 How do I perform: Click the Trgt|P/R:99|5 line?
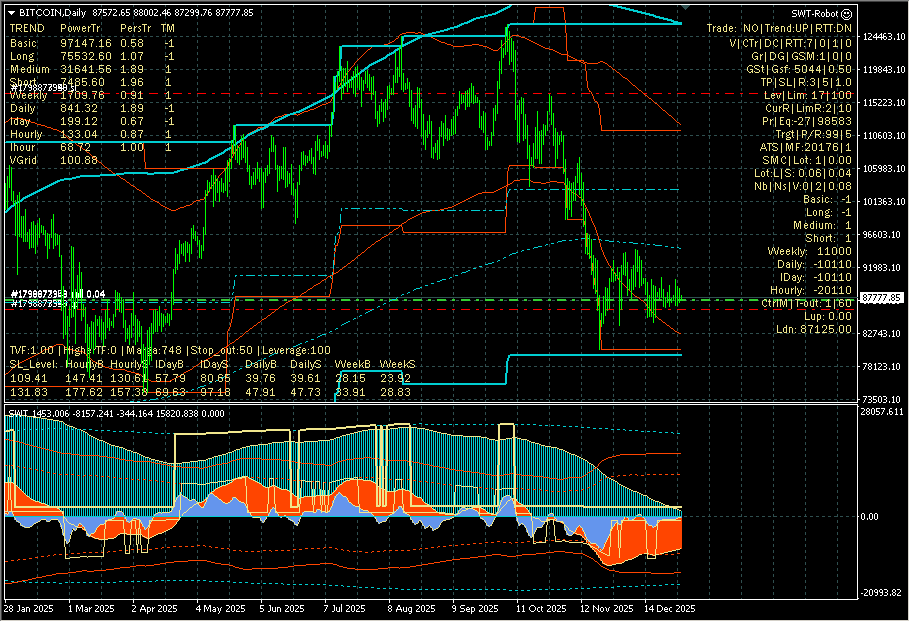[x=814, y=134]
